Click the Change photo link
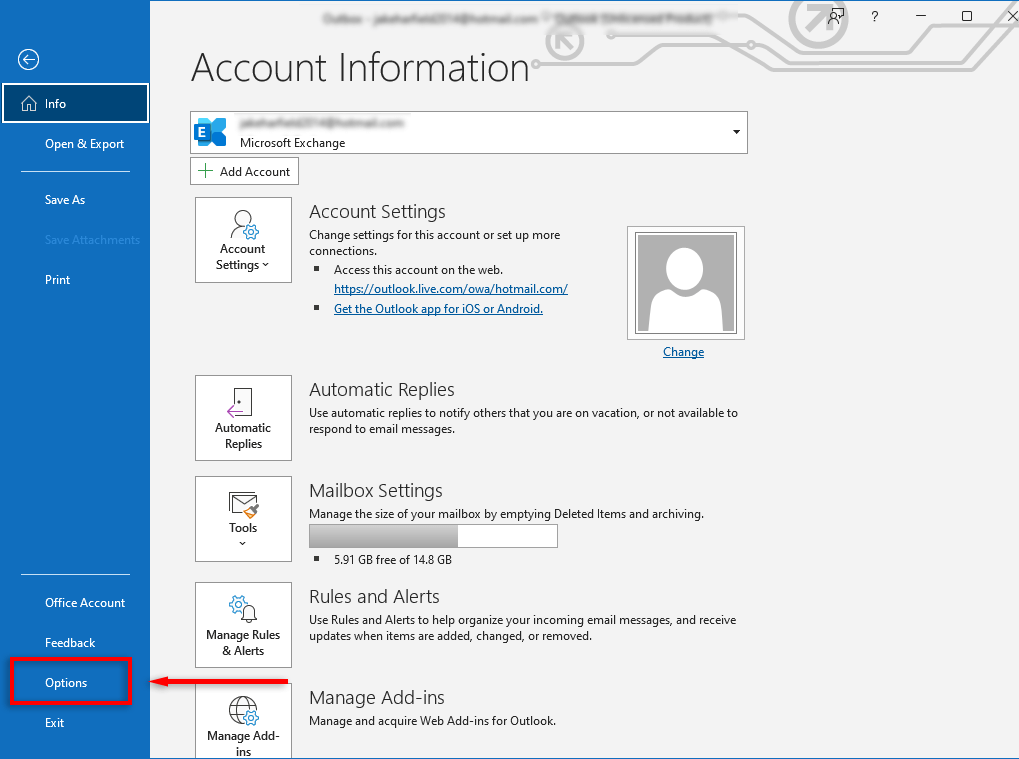Image resolution: width=1019 pixels, height=759 pixels. coord(683,352)
